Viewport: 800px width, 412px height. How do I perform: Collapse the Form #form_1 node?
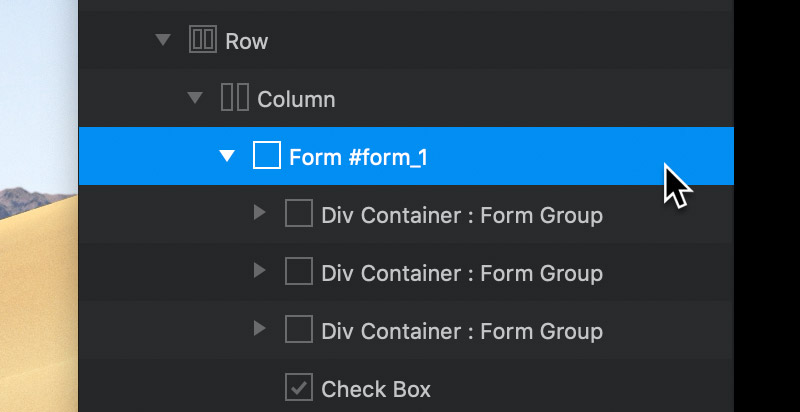point(227,156)
